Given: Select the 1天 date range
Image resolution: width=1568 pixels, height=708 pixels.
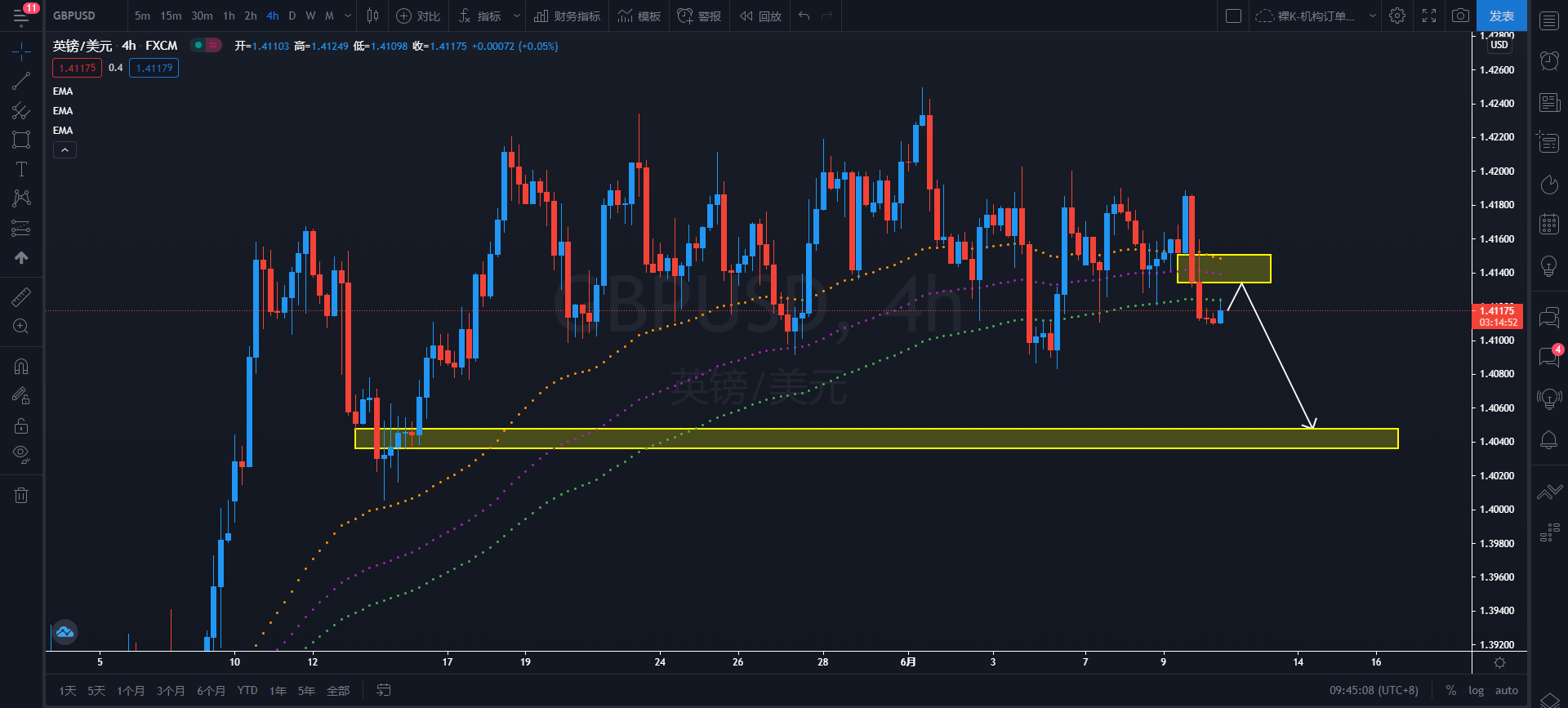Looking at the screenshot, I should tap(67, 690).
